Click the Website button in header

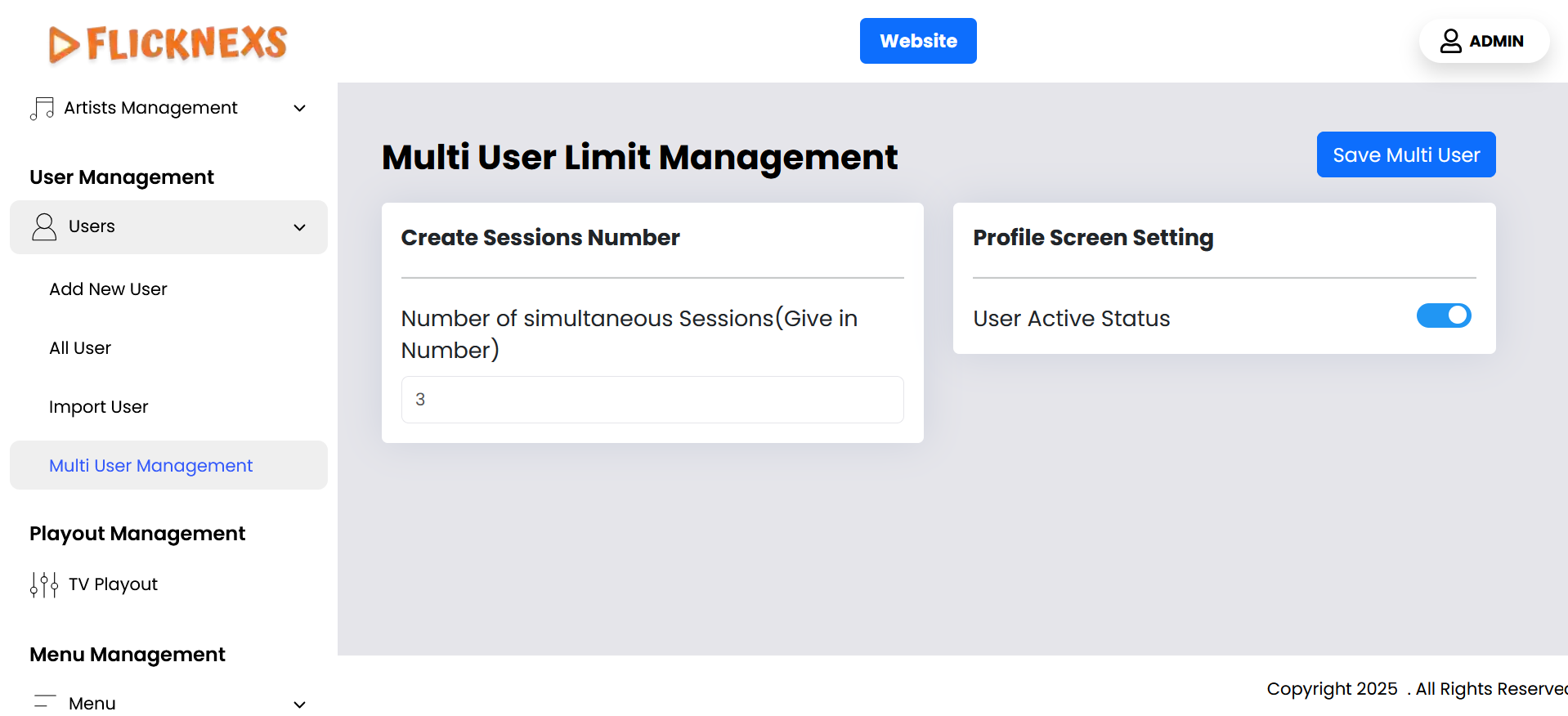(917, 41)
